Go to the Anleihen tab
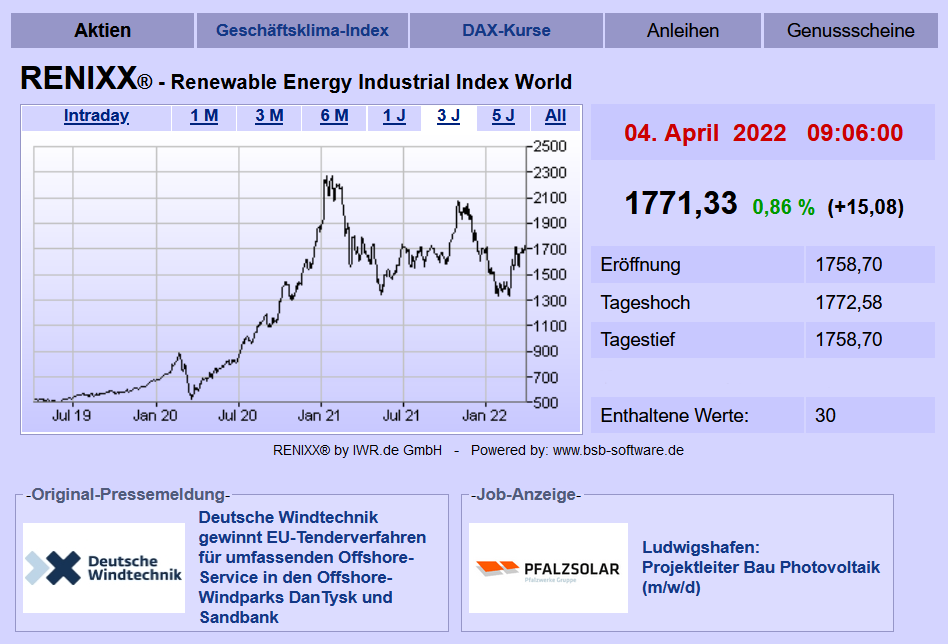 tap(682, 30)
